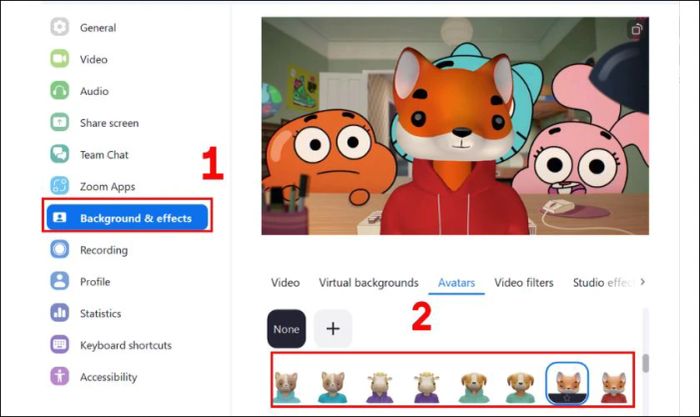Select the first cow avatar in purple hoodie

[379, 387]
